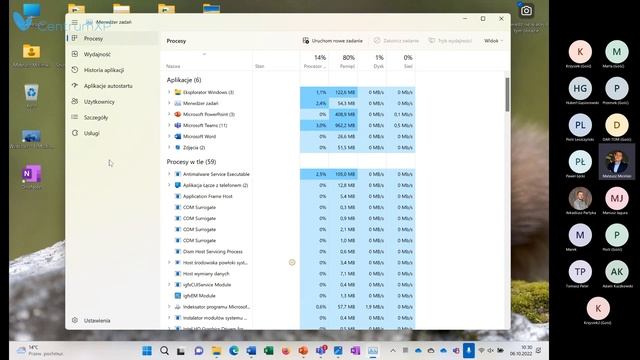Click the blue microphone tray icon

click(469, 350)
